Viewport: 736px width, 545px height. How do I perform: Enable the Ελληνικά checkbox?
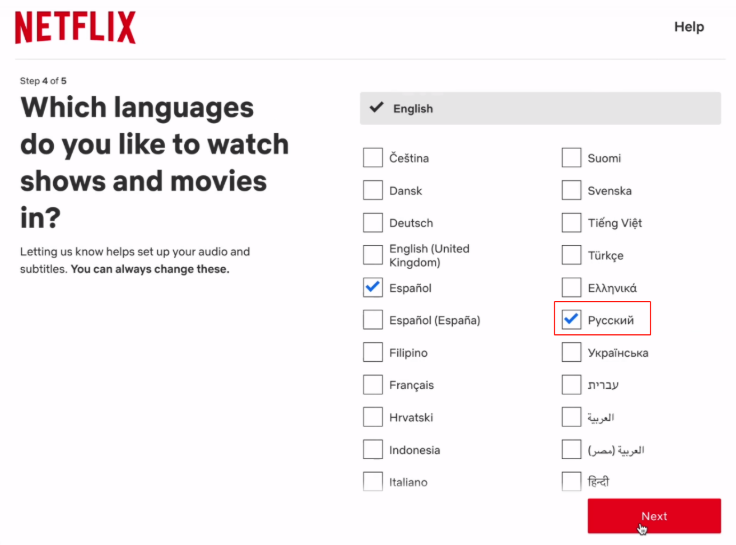(571, 287)
